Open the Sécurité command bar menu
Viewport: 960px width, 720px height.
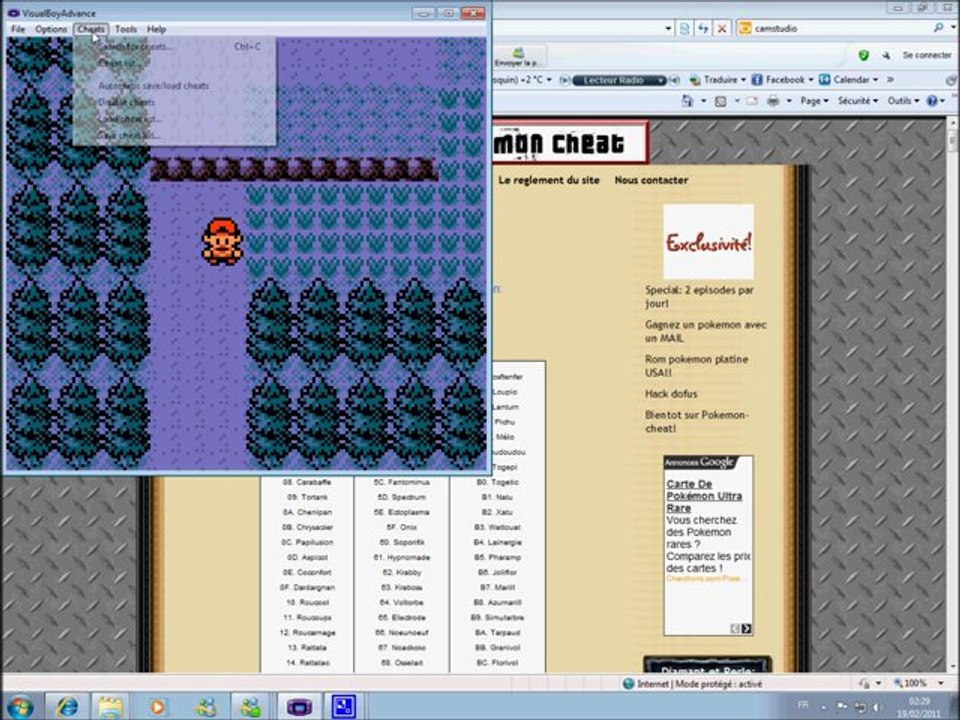point(857,101)
